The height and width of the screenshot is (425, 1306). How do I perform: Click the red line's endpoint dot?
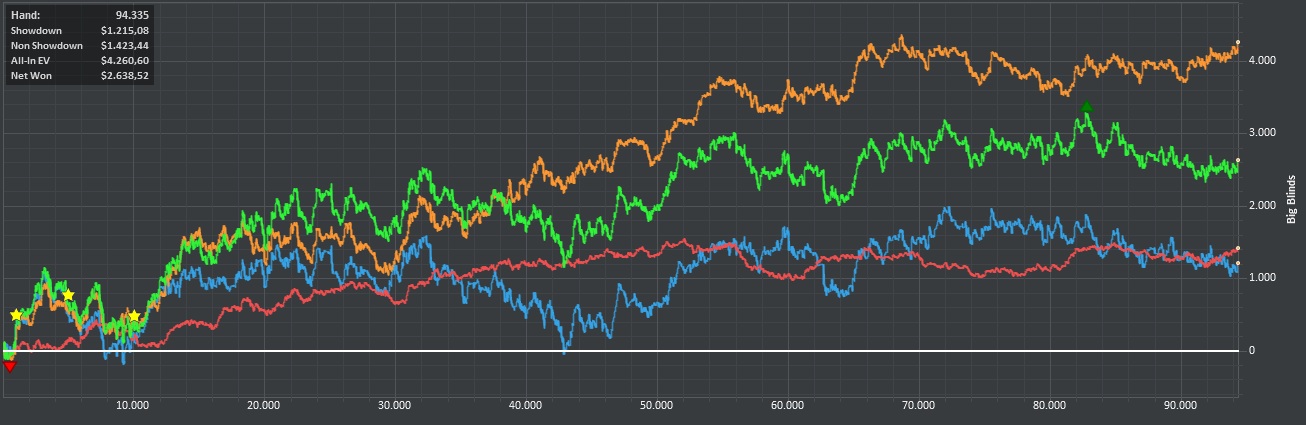(1238, 248)
